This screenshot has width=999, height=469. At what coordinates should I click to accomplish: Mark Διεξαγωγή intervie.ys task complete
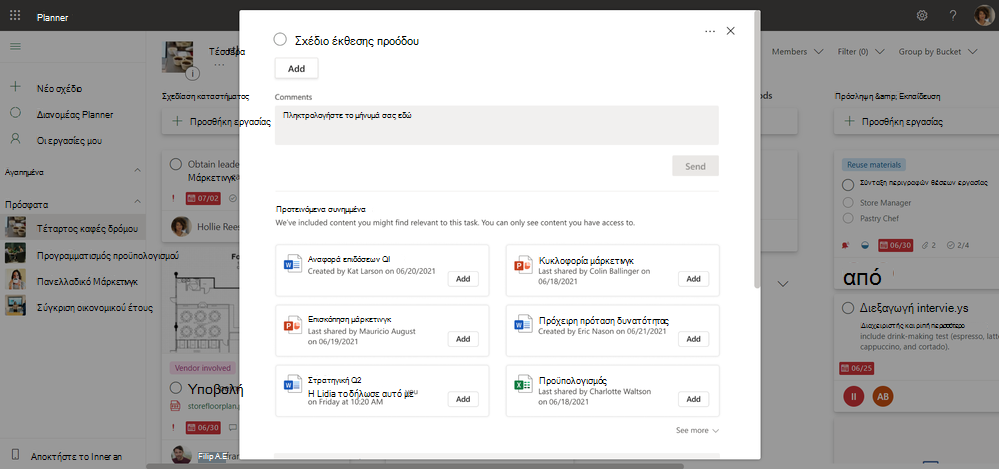[x=848, y=308]
